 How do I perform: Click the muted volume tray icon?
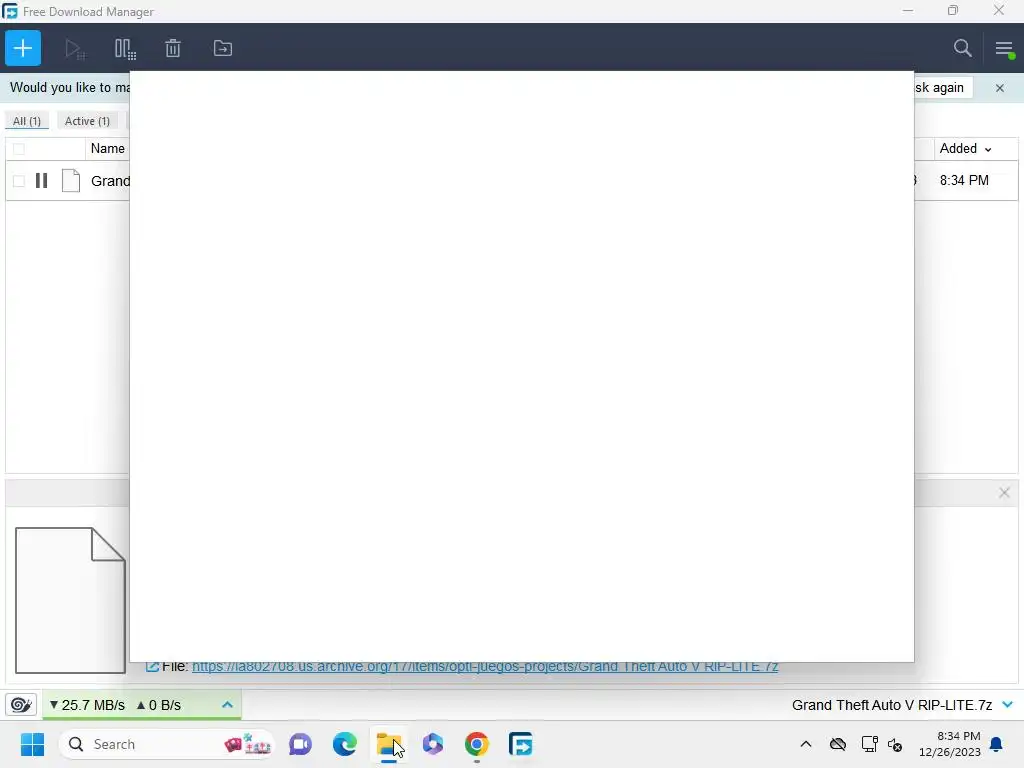pos(895,744)
